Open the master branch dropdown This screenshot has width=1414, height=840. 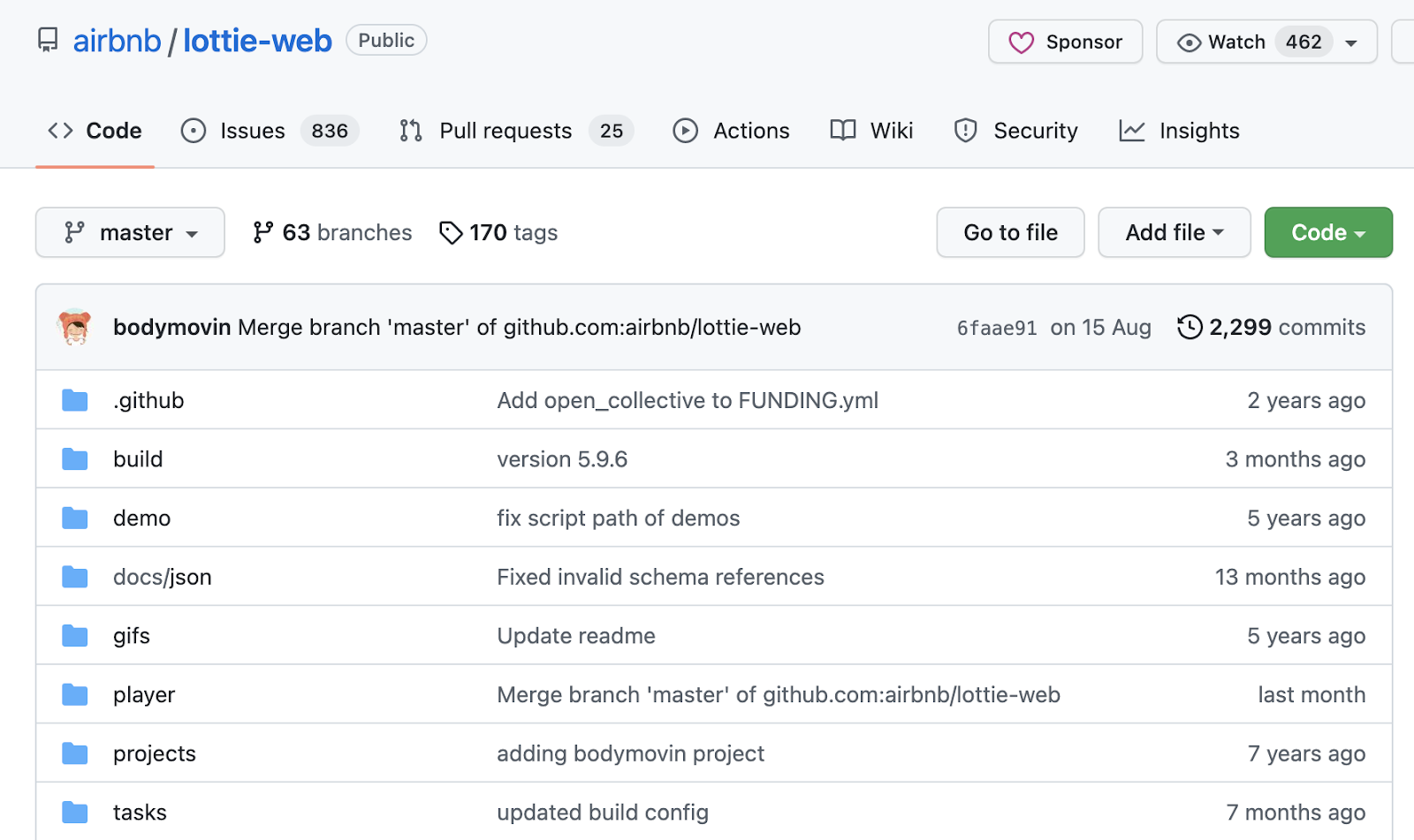(x=130, y=232)
